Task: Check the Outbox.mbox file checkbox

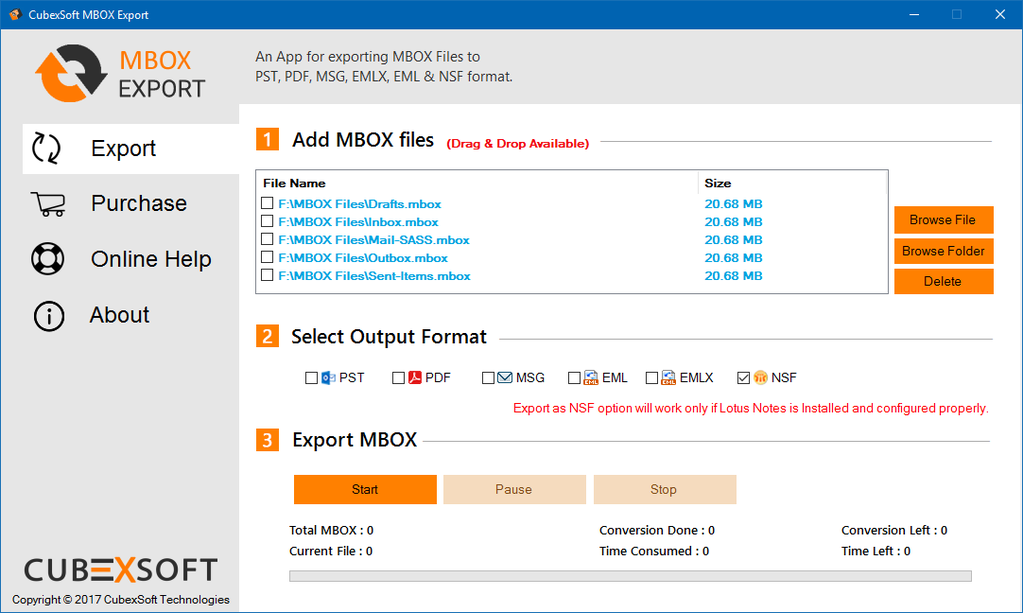Action: point(267,257)
